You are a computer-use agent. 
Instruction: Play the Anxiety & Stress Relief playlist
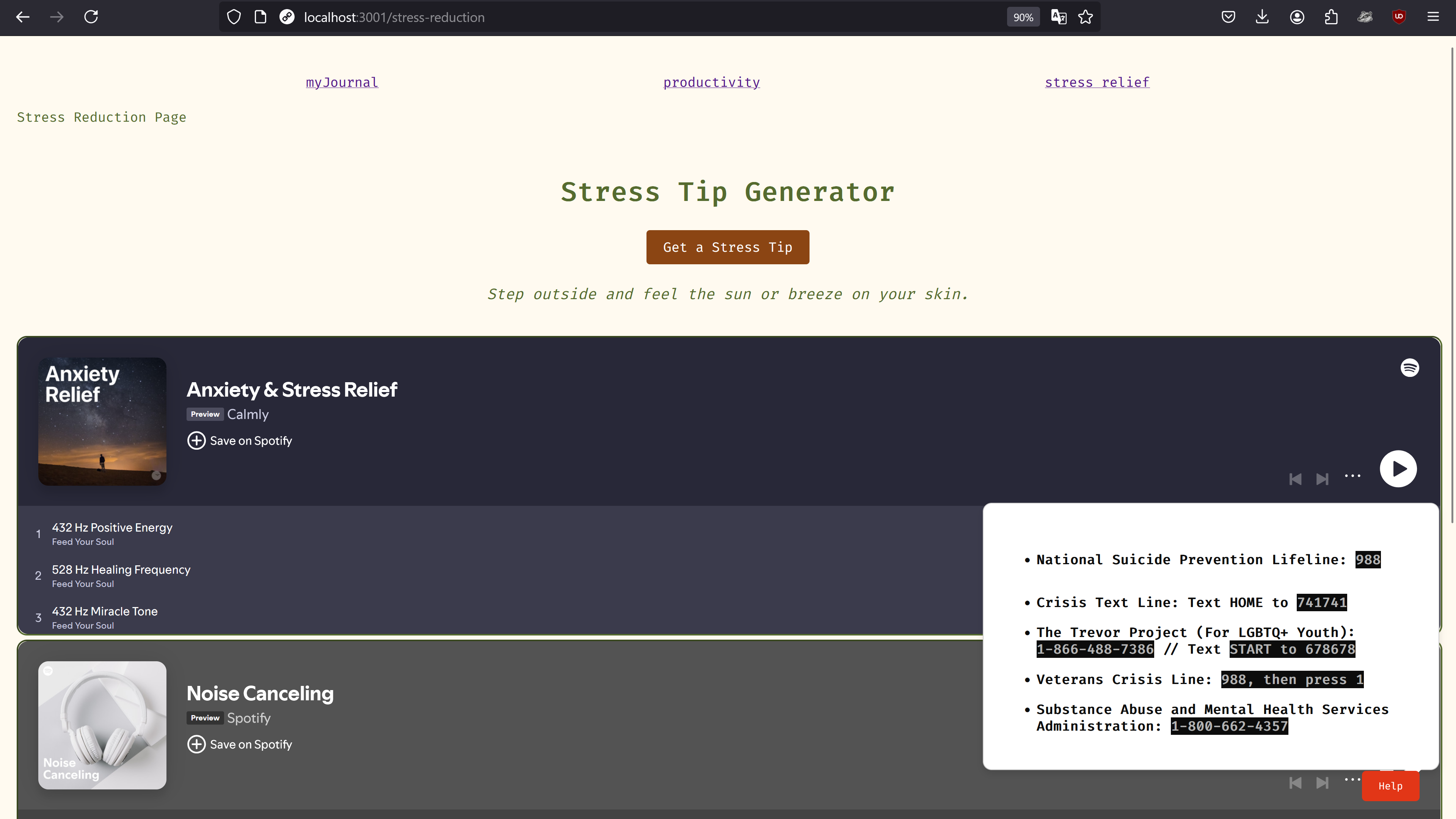[x=1398, y=469]
